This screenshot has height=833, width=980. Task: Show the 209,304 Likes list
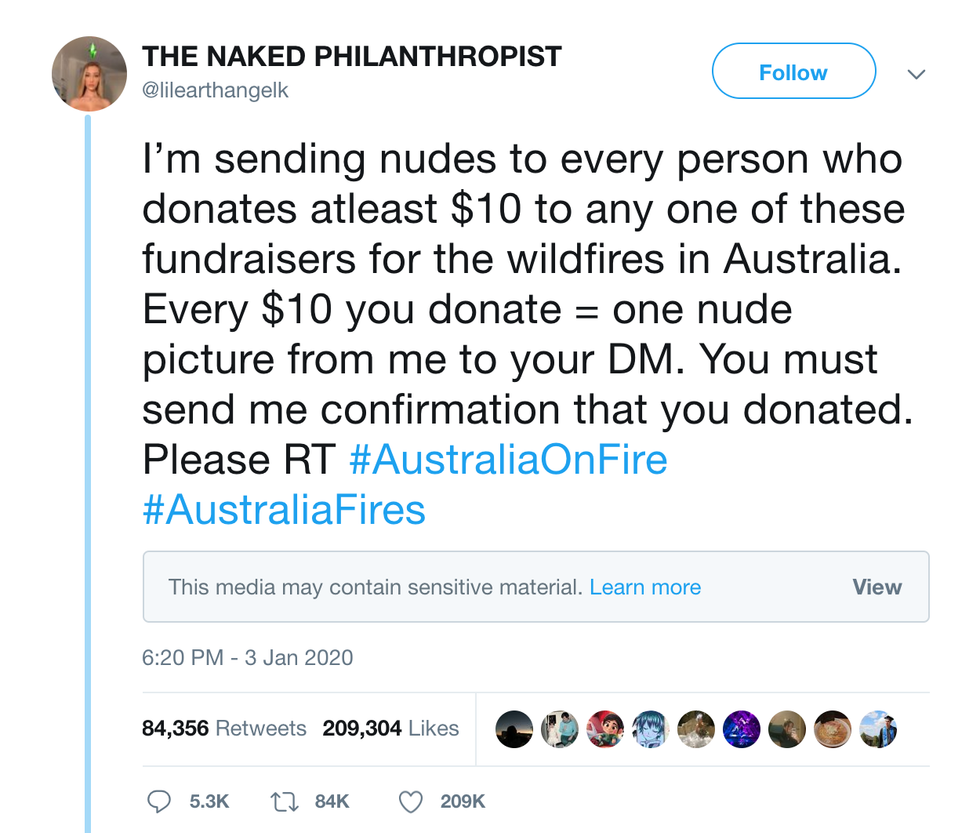tap(390, 728)
